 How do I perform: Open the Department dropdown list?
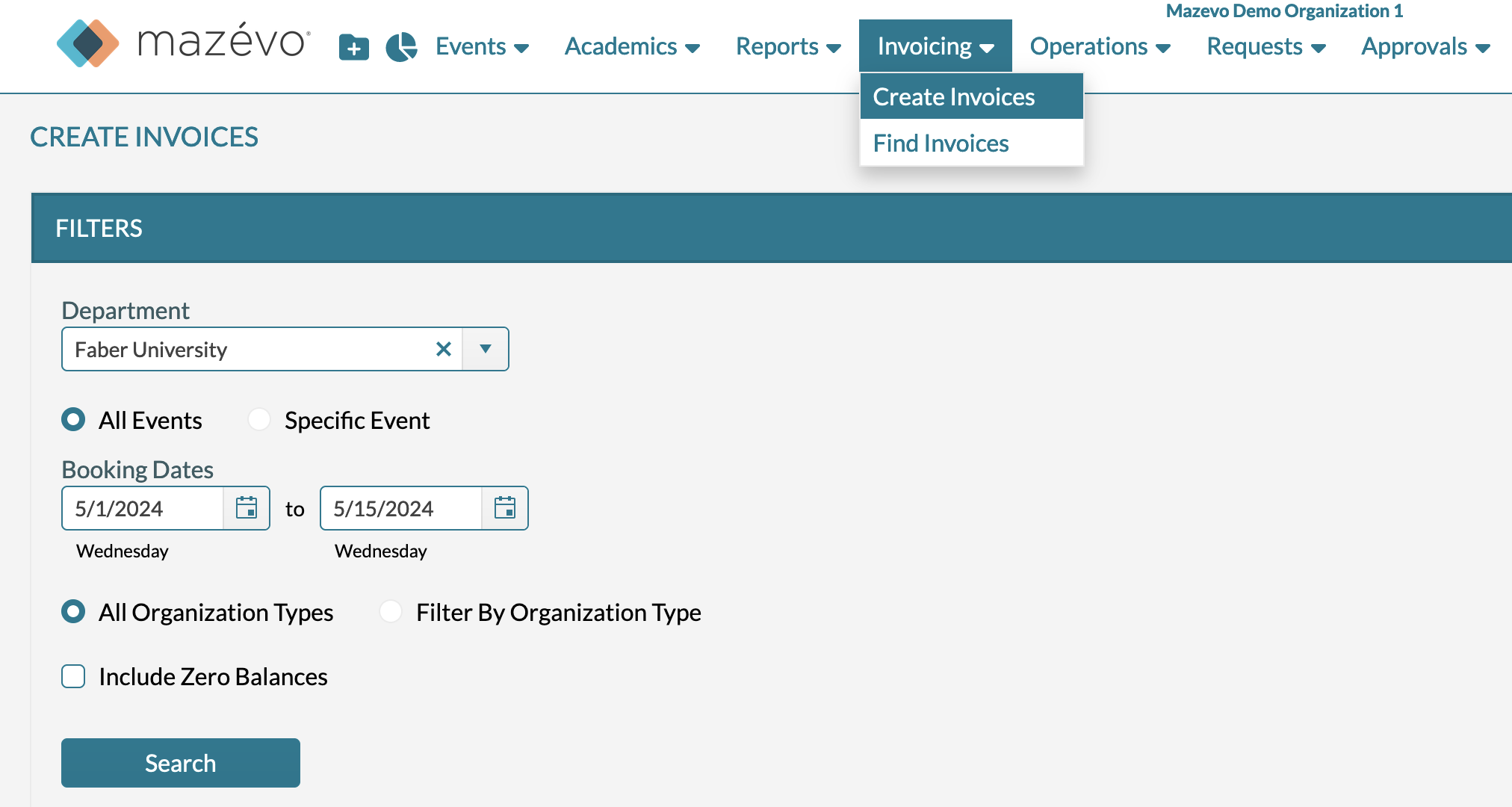pos(486,349)
